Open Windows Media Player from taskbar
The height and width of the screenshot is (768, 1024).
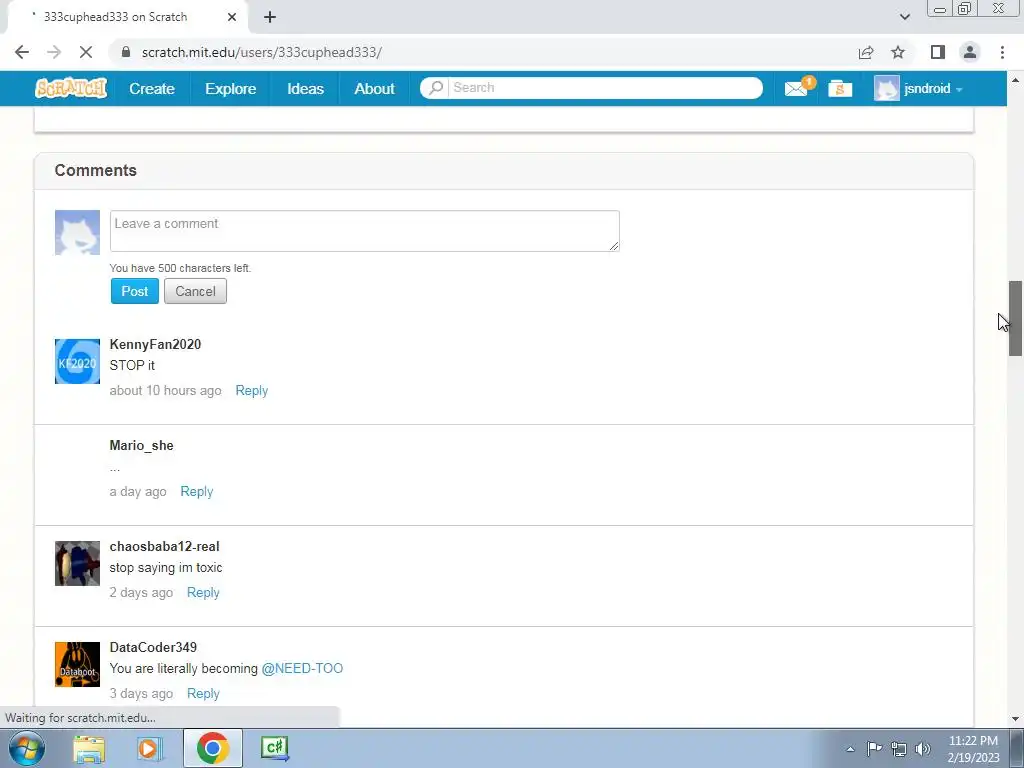(x=149, y=748)
